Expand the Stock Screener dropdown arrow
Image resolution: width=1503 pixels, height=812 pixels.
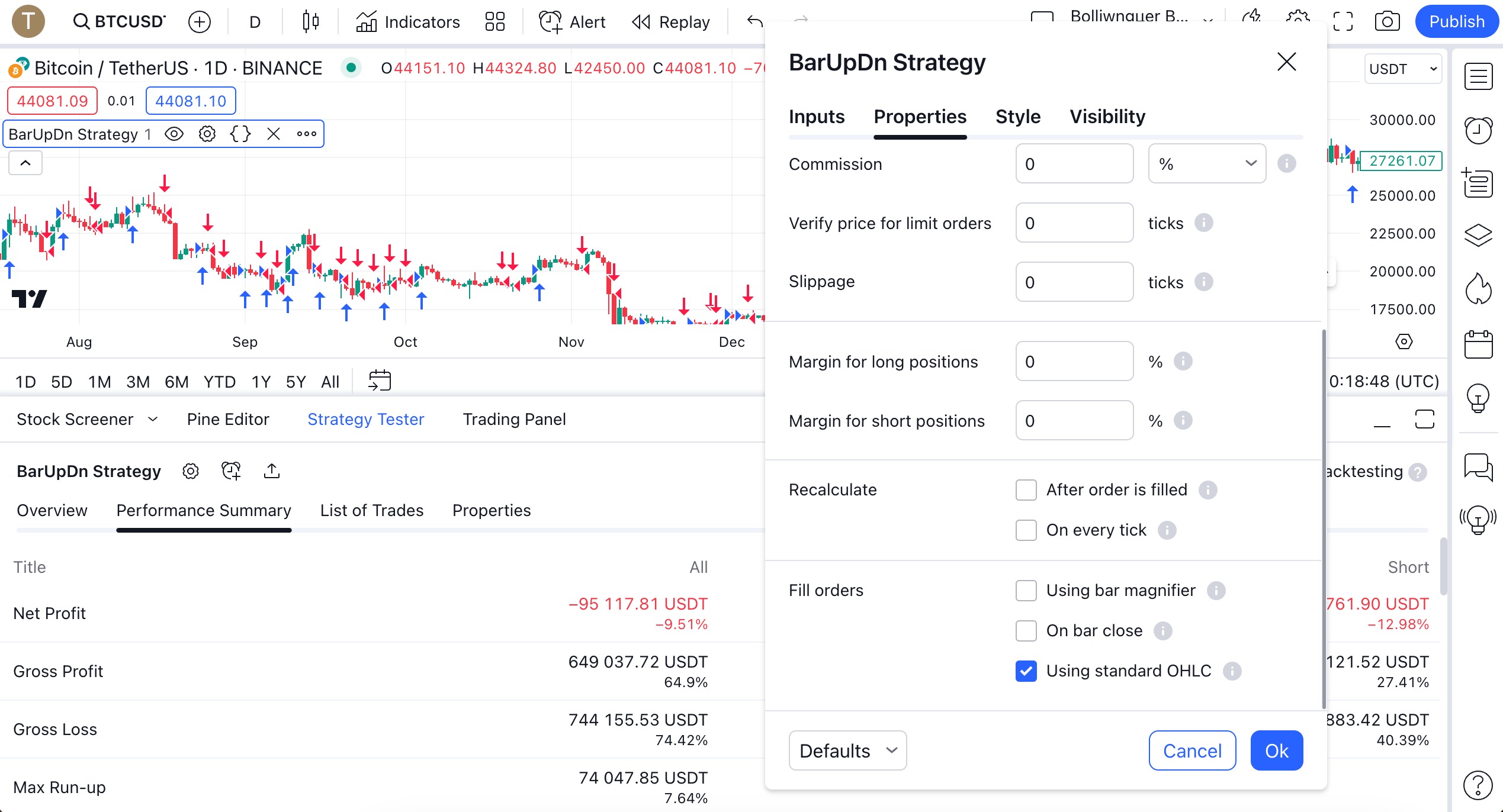153,419
